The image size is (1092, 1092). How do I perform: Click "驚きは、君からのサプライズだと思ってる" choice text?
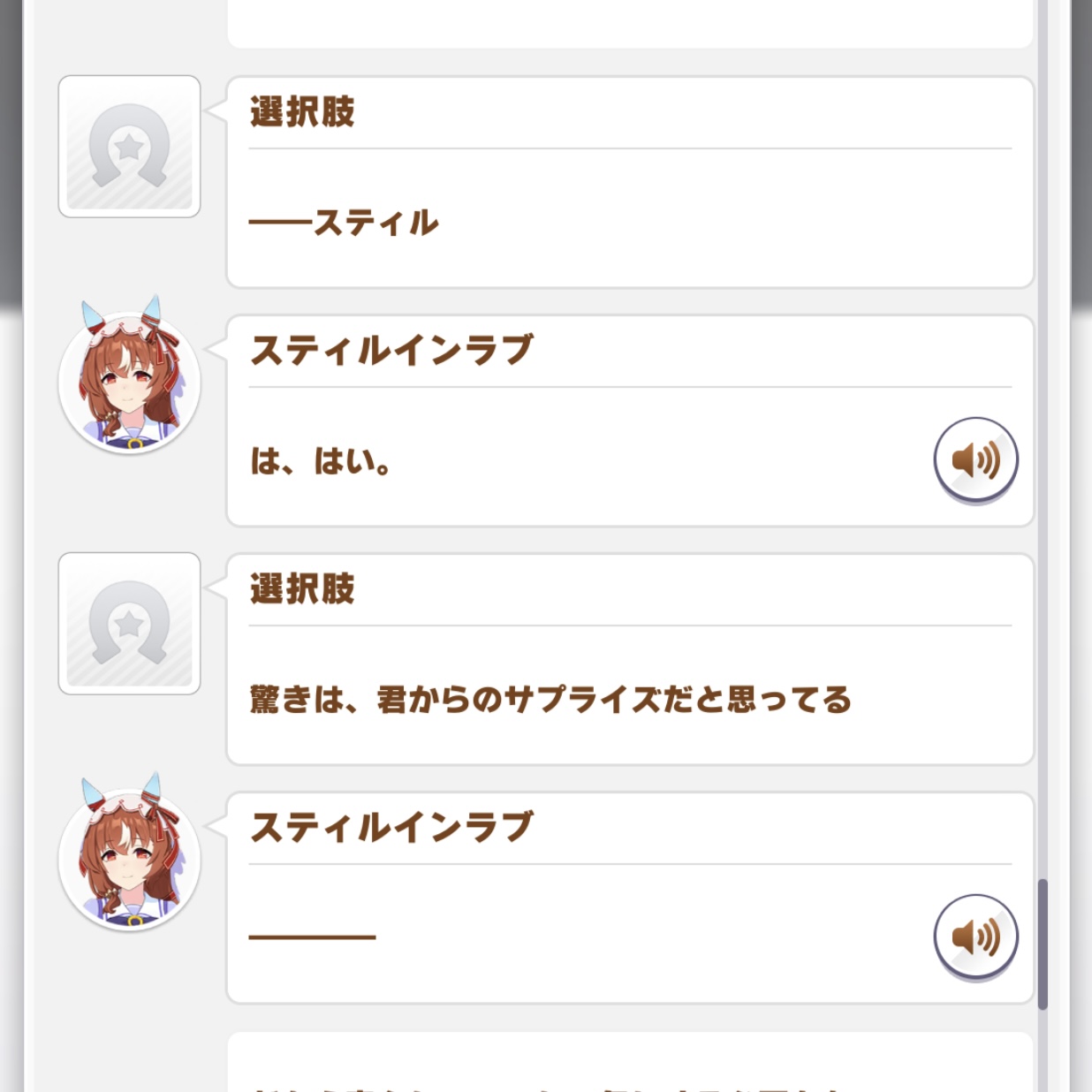click(550, 700)
